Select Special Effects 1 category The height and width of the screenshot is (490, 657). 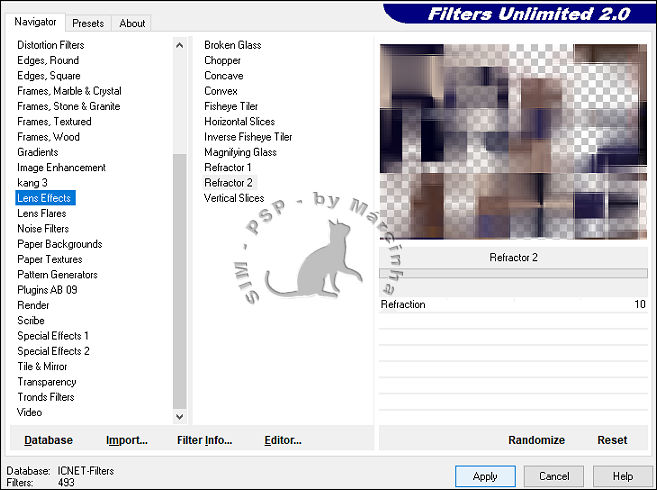[x=53, y=336]
